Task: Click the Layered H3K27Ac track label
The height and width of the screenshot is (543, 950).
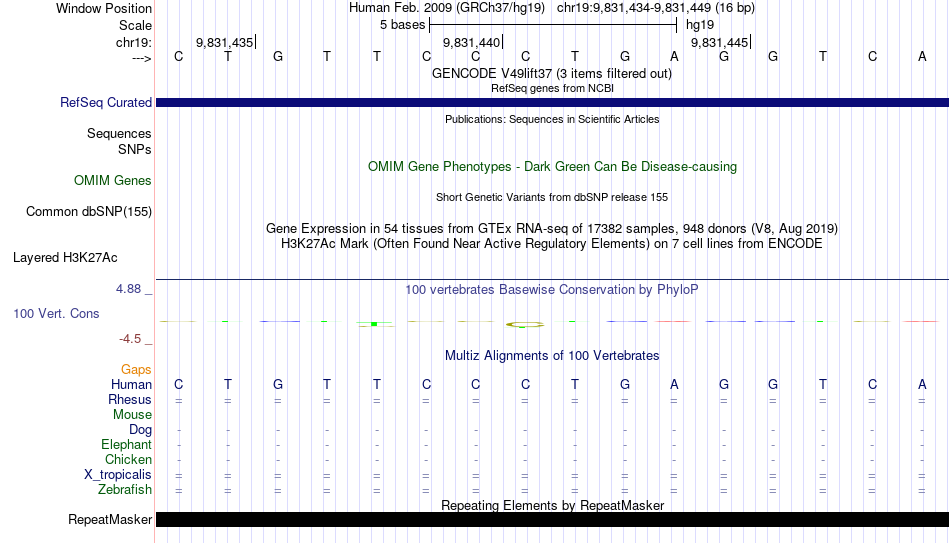Action: coord(65,258)
